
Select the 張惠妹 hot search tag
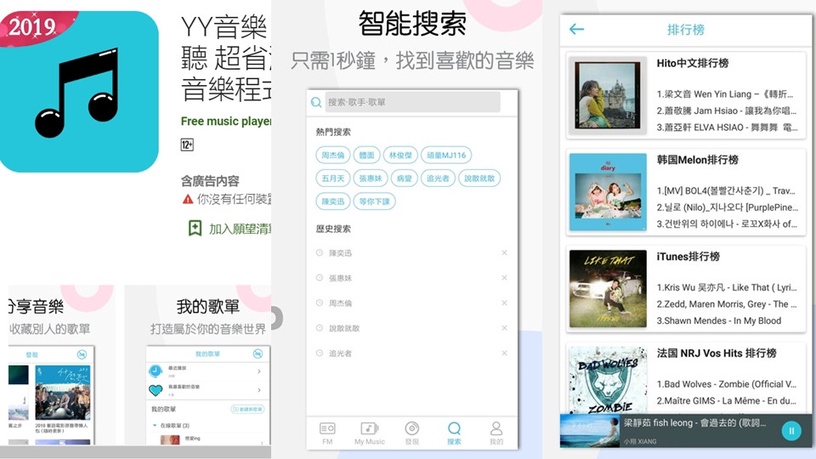pos(370,178)
